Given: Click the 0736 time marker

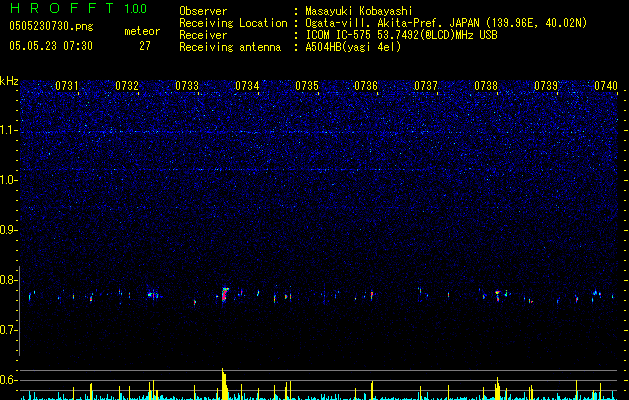Looking at the screenshot, I should pos(366,86).
